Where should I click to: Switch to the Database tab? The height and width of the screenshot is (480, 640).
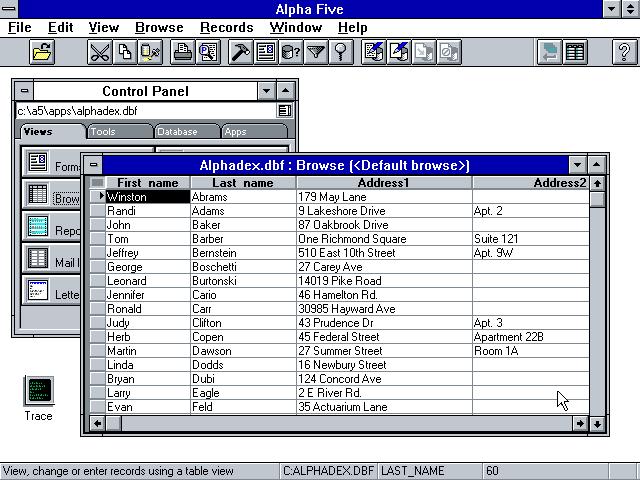(x=187, y=131)
